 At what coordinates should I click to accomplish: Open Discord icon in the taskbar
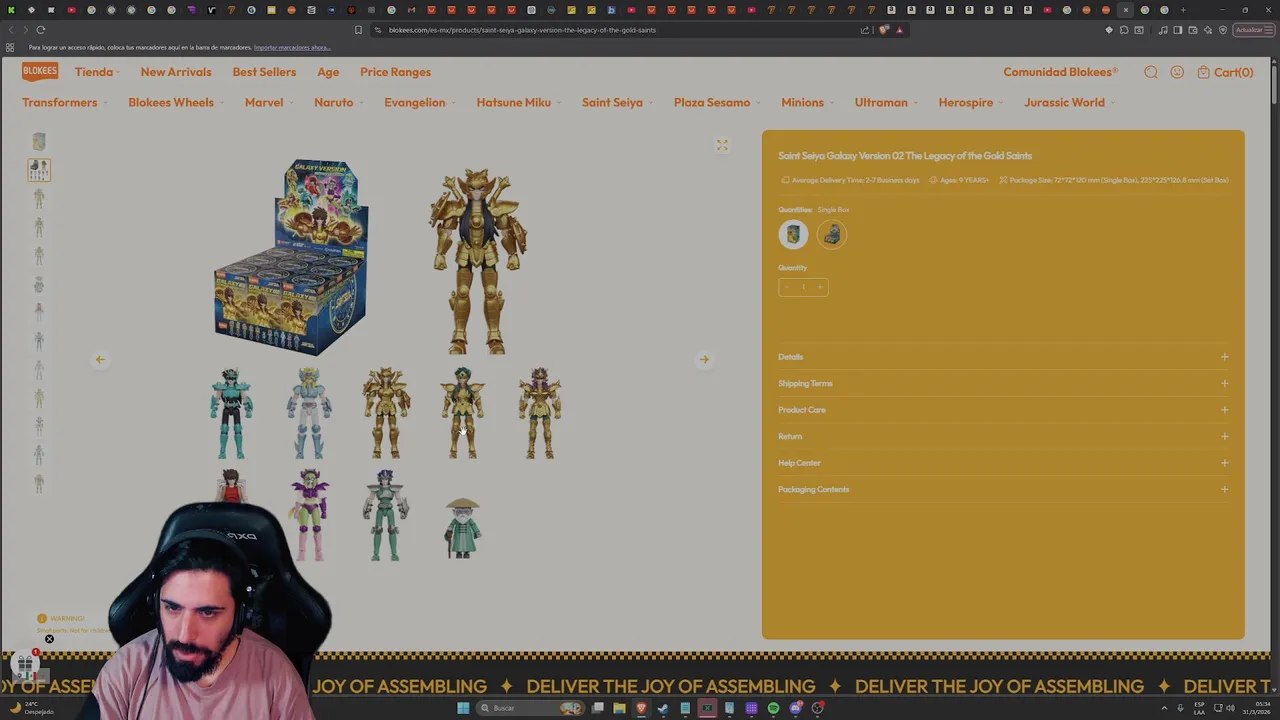[795, 708]
